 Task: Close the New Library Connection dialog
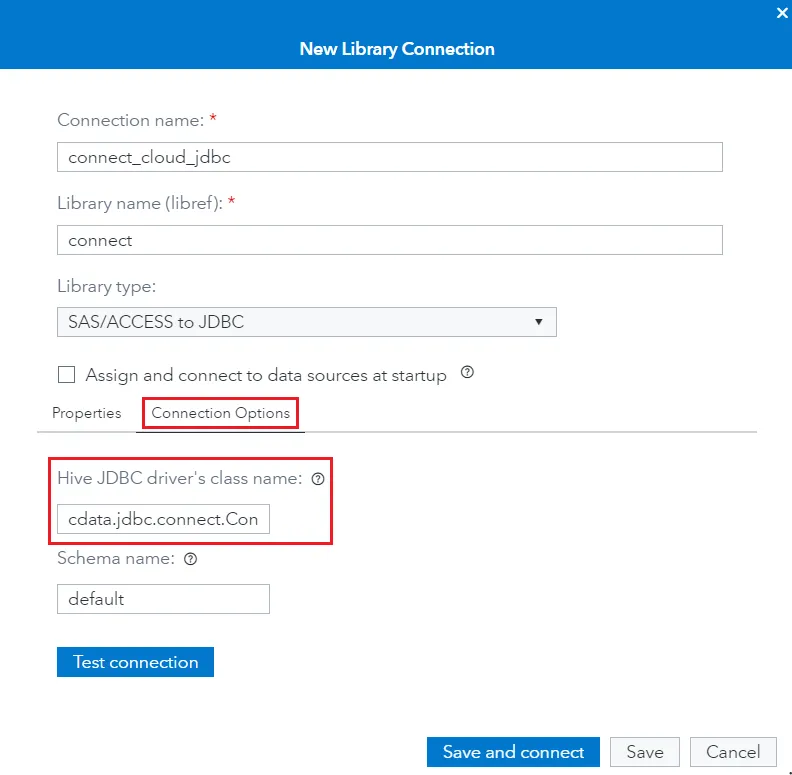pos(781,13)
